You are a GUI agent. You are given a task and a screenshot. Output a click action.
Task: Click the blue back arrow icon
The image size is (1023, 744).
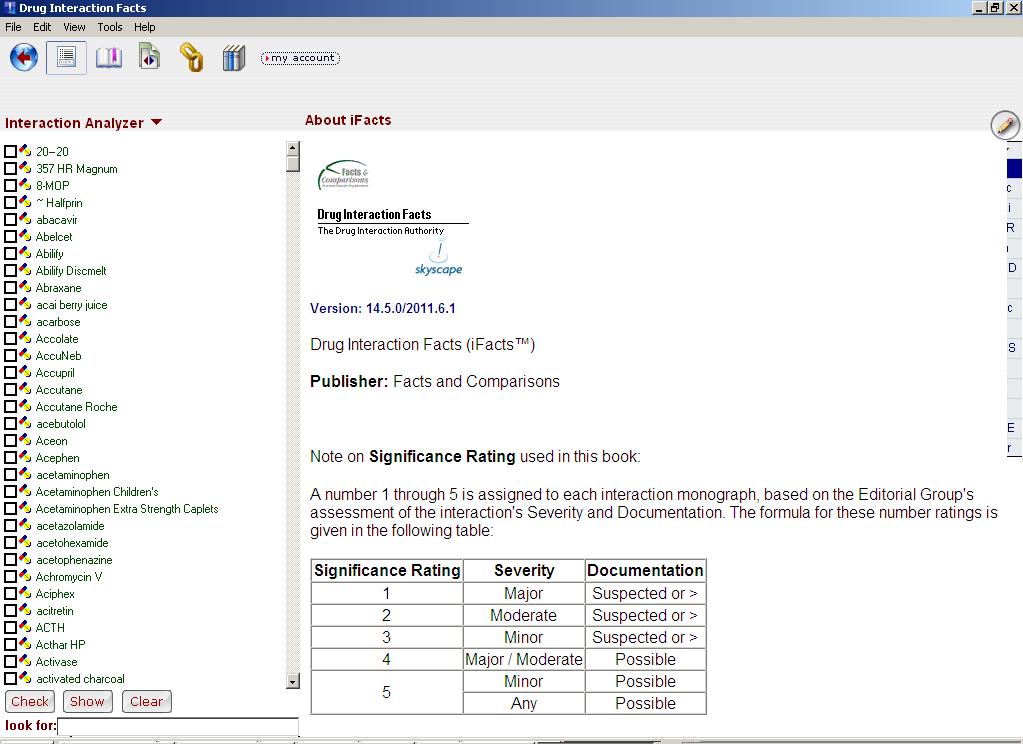click(x=24, y=58)
